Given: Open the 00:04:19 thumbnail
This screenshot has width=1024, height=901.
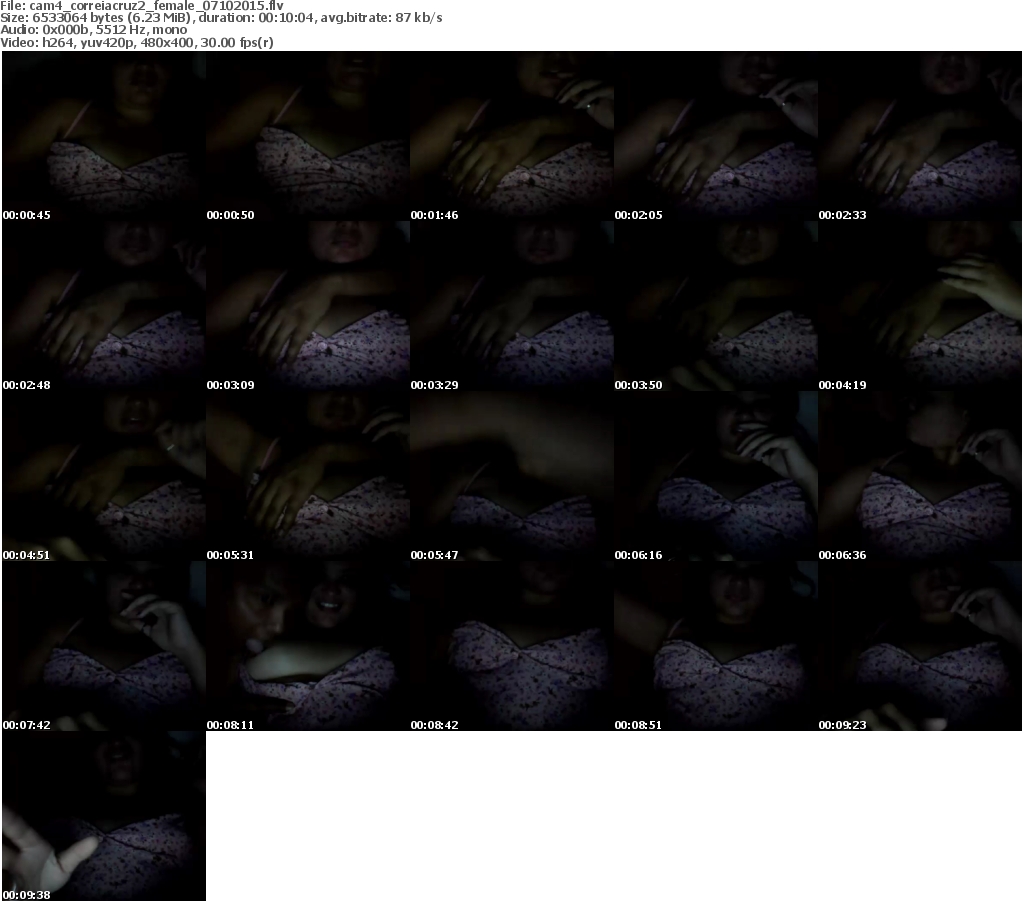Looking at the screenshot, I should [920, 306].
